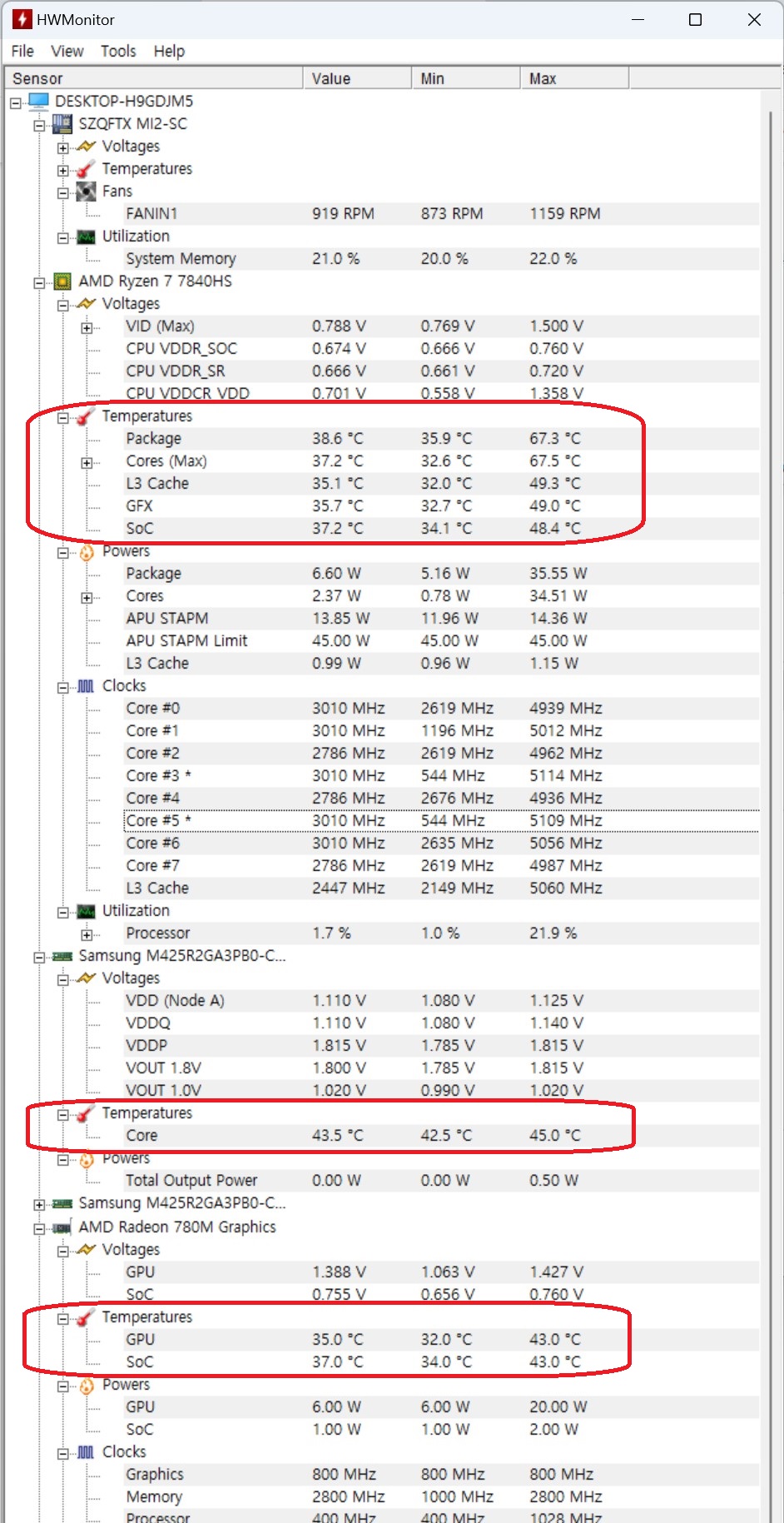Expand the second Samsung M425R2GA3PB0 memory node

click(39, 1205)
